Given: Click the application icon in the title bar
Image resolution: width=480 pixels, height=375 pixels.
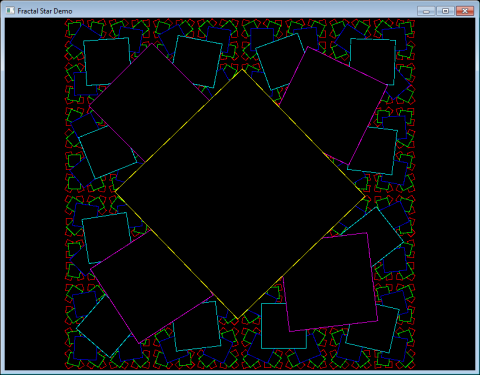Looking at the screenshot, I should (x=10, y=11).
